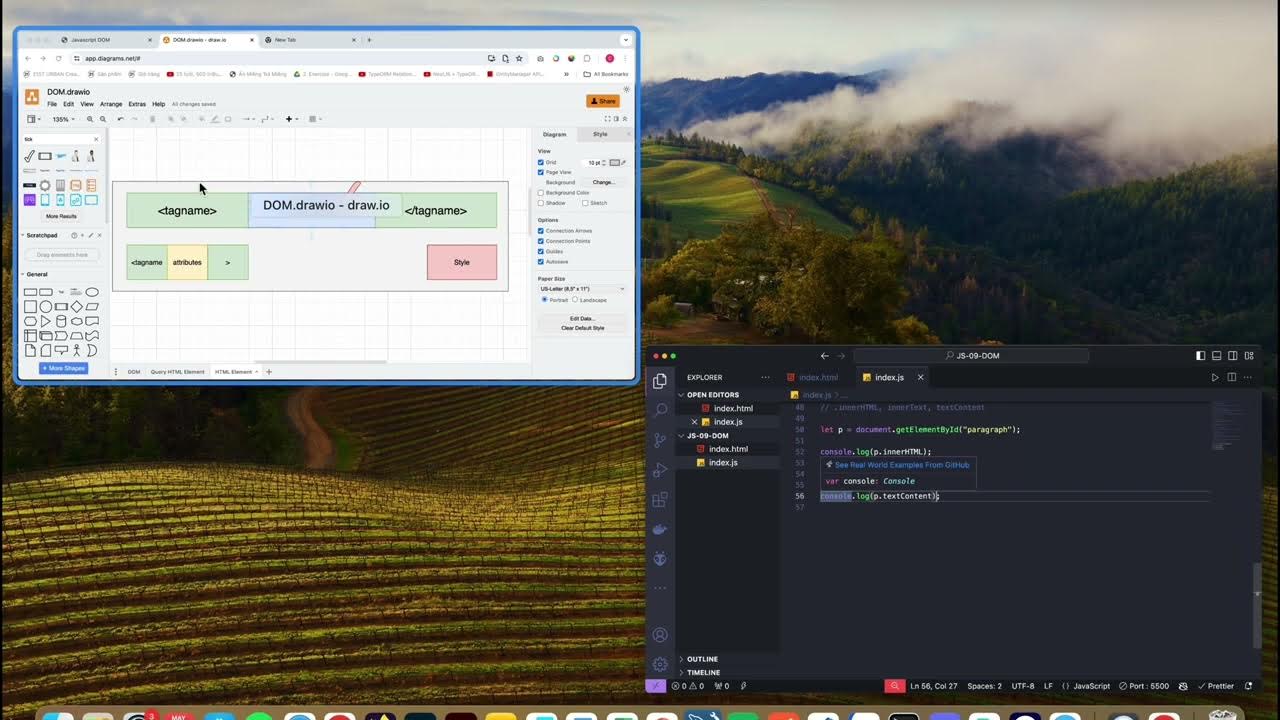Screen dimensions: 1280x720
Task: Toggle the Guides checkbox
Action: click(x=541, y=251)
